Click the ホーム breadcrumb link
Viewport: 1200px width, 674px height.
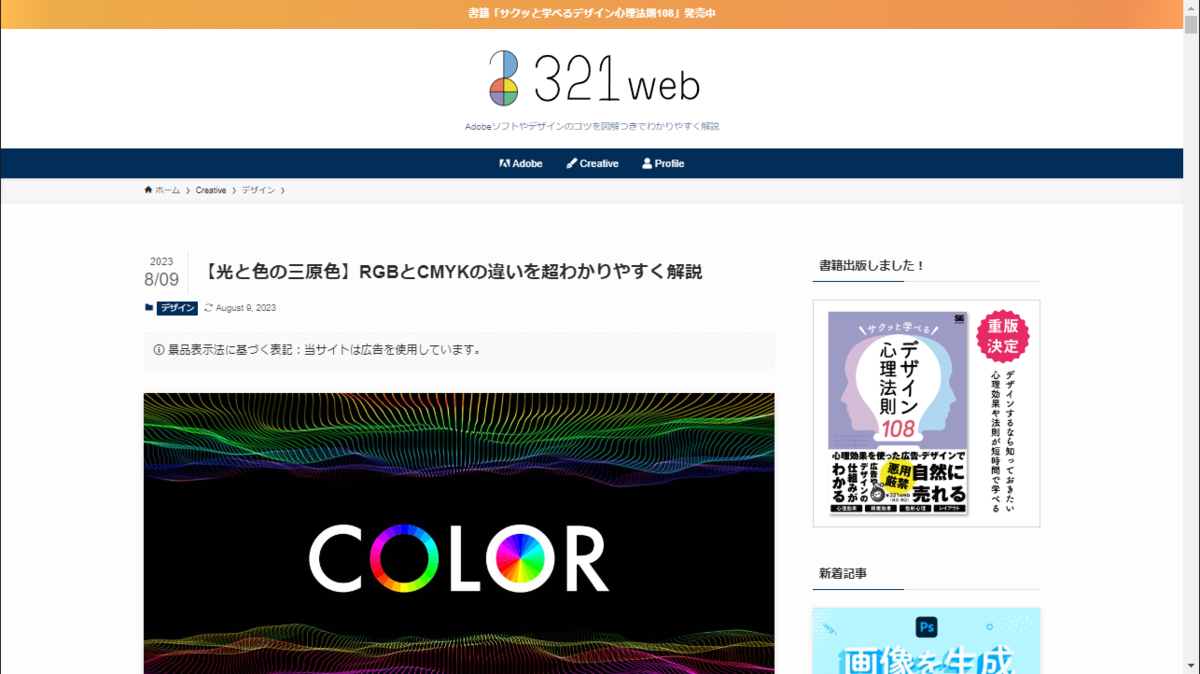(167, 190)
